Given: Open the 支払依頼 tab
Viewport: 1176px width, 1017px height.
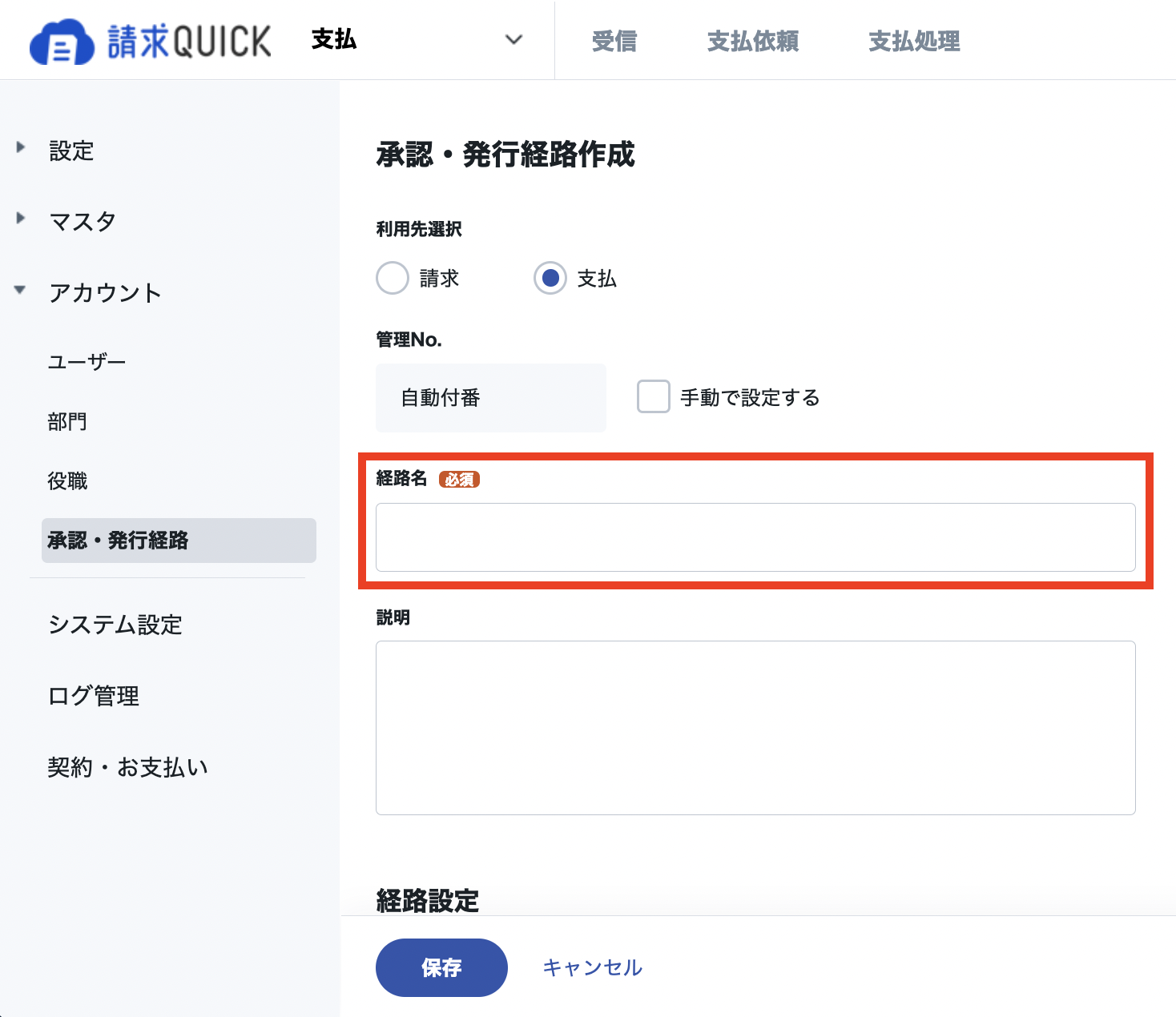Looking at the screenshot, I should 753,41.
